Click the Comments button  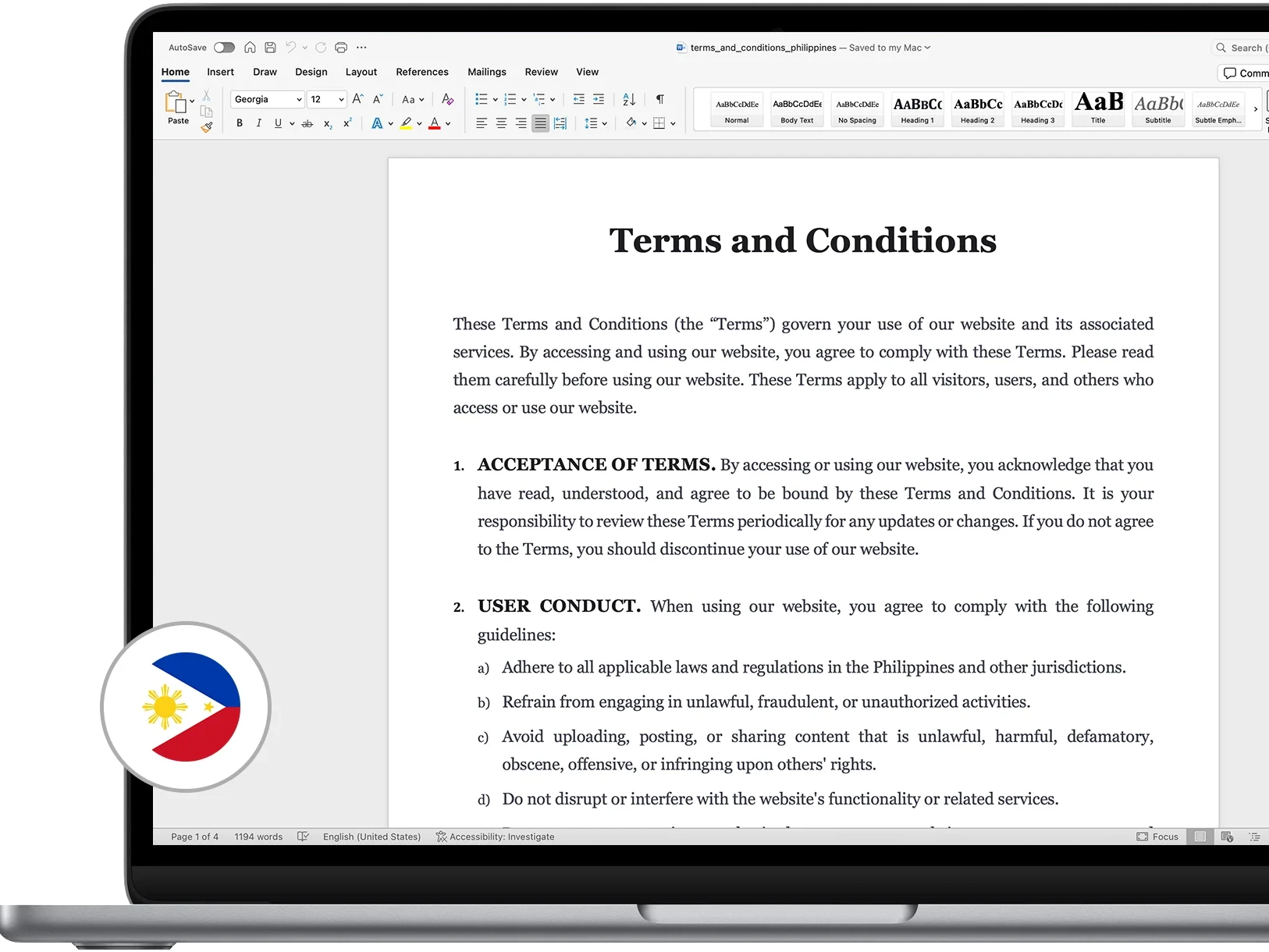point(1244,73)
